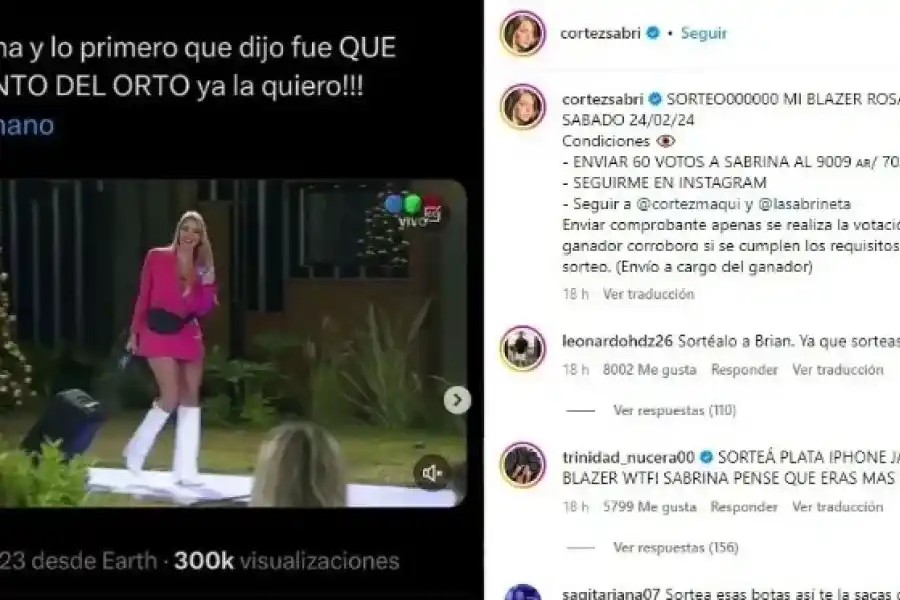Open trinidad_nucera00 avatar
This screenshot has height=600, width=900.
pyautogui.click(x=522, y=464)
